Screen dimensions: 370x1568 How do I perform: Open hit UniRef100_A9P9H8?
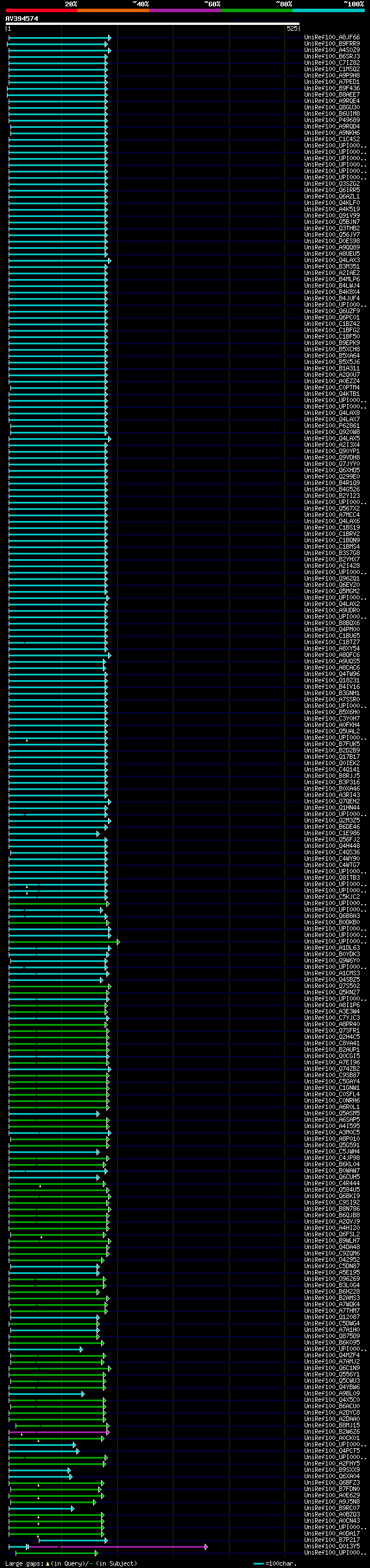[x=332, y=75]
